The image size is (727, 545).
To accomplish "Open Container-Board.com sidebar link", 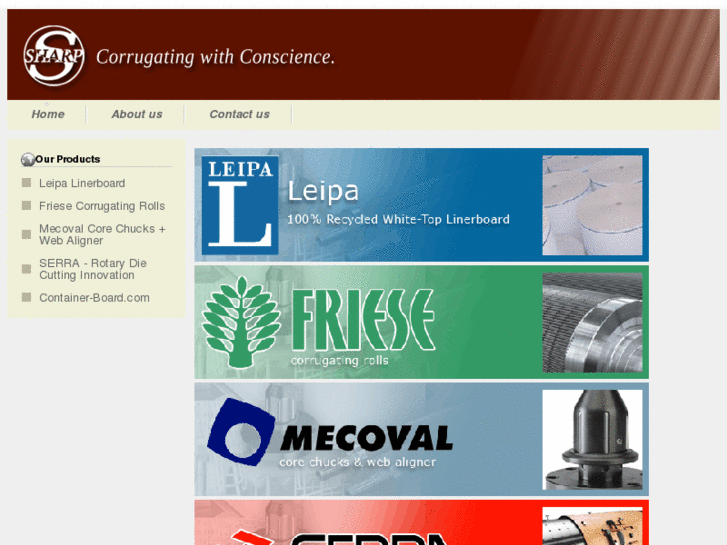I will (x=94, y=298).
